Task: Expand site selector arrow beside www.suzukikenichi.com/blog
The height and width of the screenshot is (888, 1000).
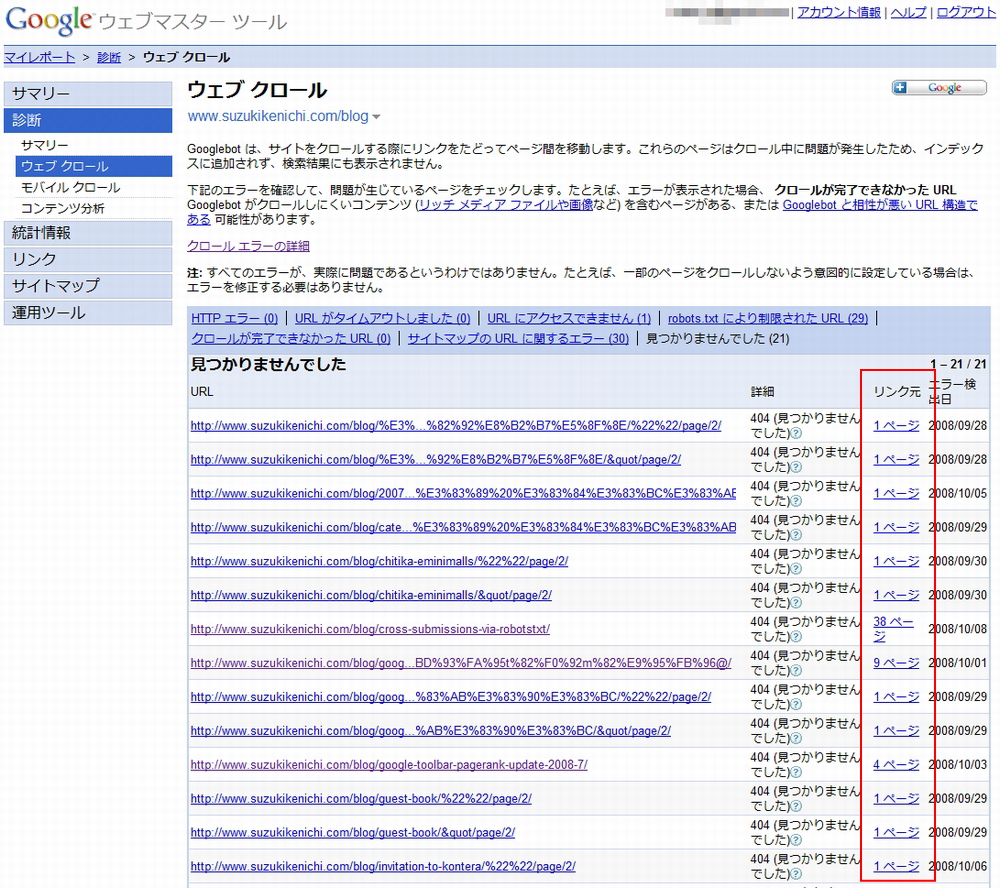Action: (376, 117)
